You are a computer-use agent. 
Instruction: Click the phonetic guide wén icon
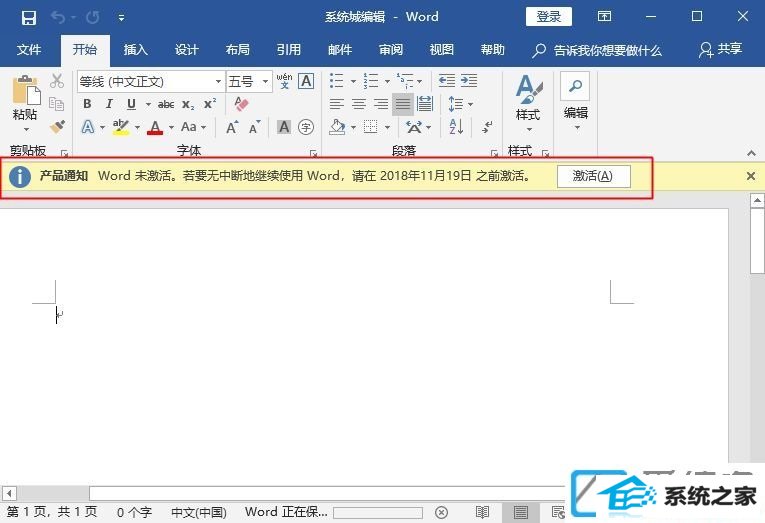click(x=284, y=81)
